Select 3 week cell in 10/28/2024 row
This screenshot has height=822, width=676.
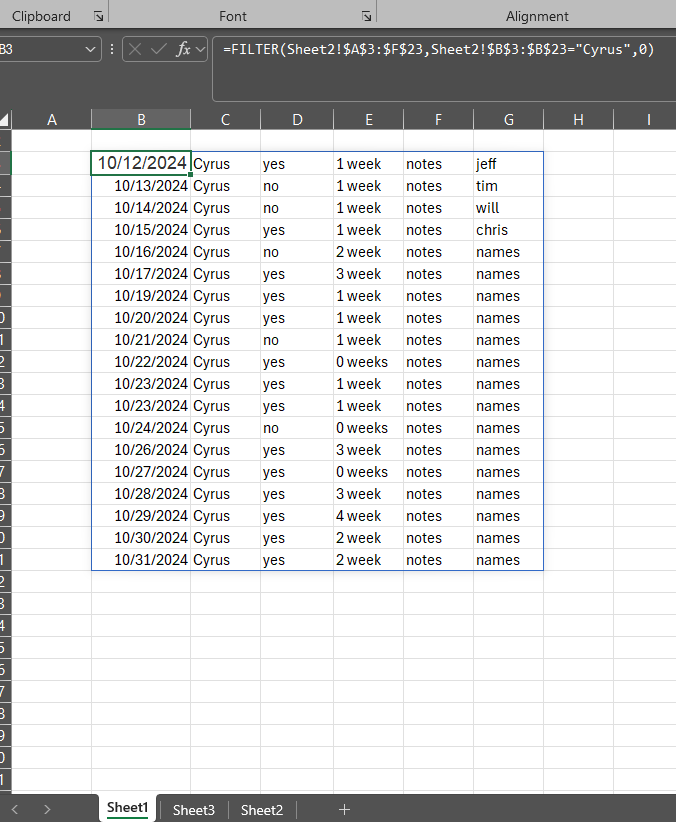coord(368,494)
